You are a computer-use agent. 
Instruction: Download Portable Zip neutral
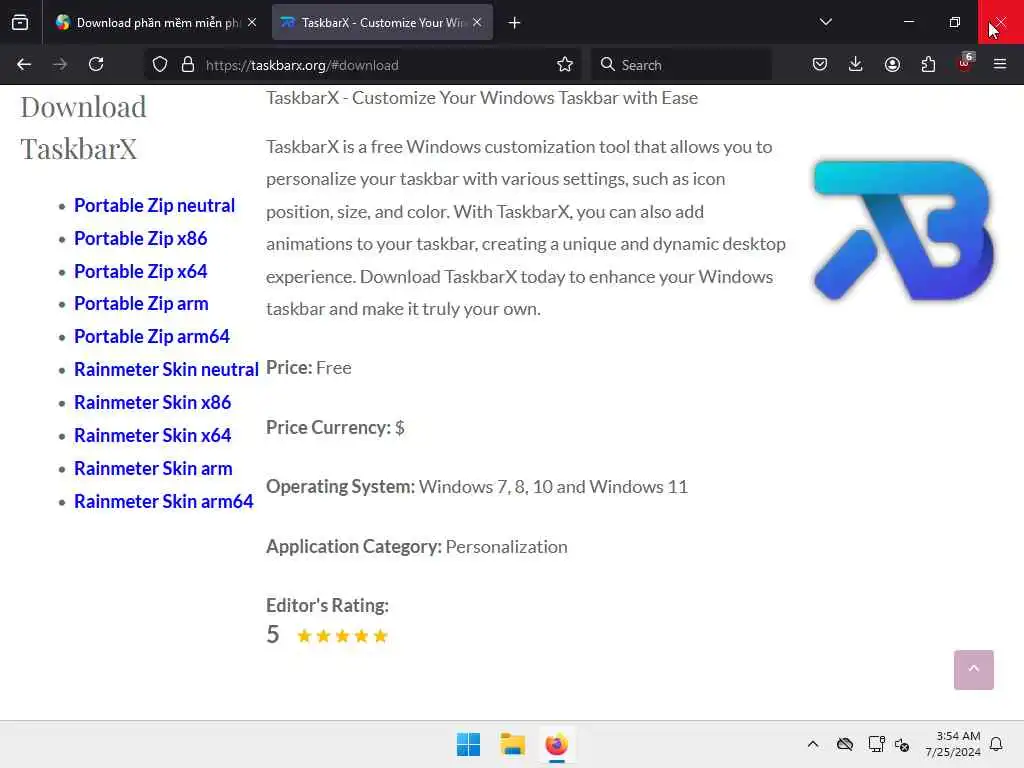[154, 205]
